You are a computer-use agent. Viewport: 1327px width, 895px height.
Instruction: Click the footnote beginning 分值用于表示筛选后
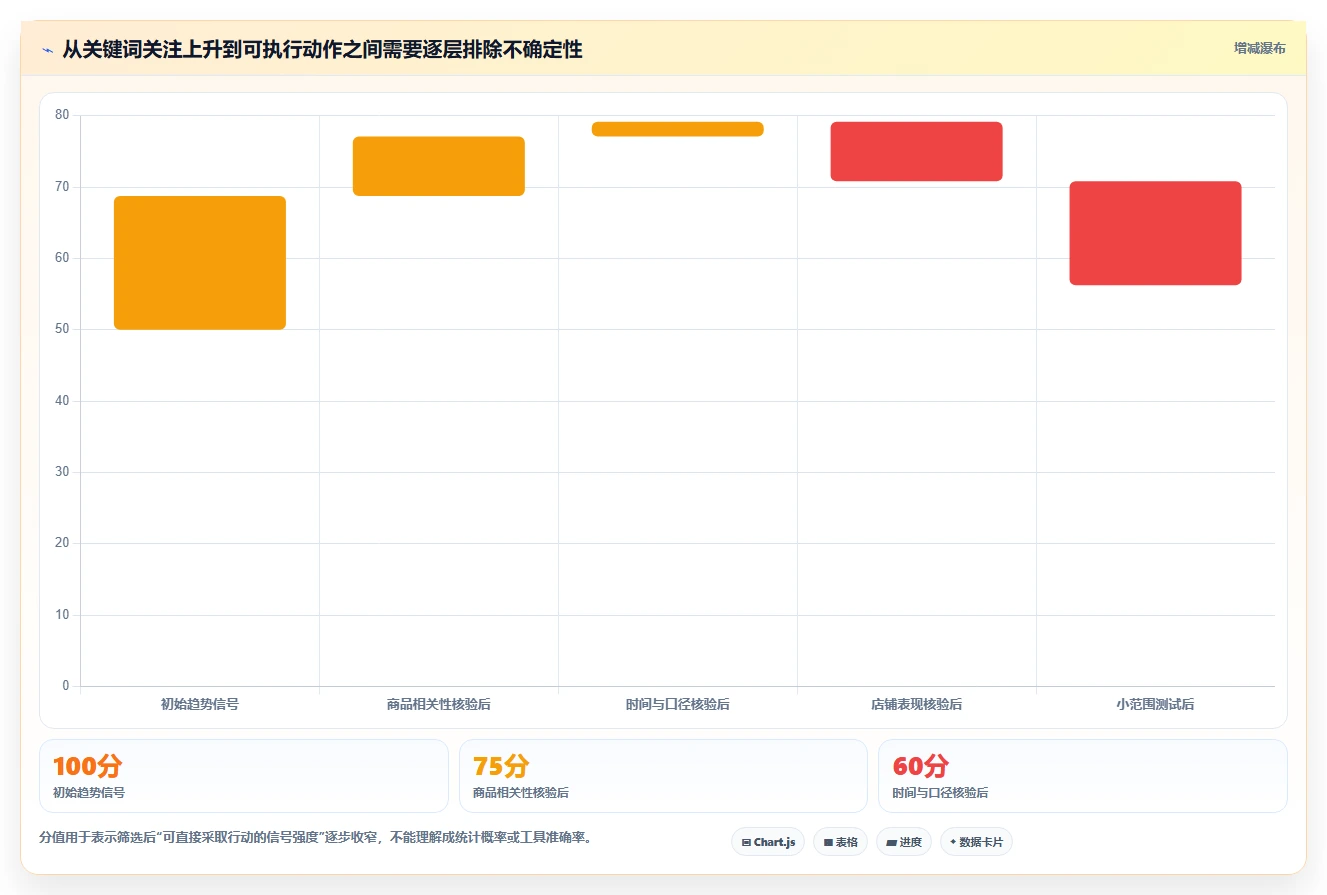315,838
